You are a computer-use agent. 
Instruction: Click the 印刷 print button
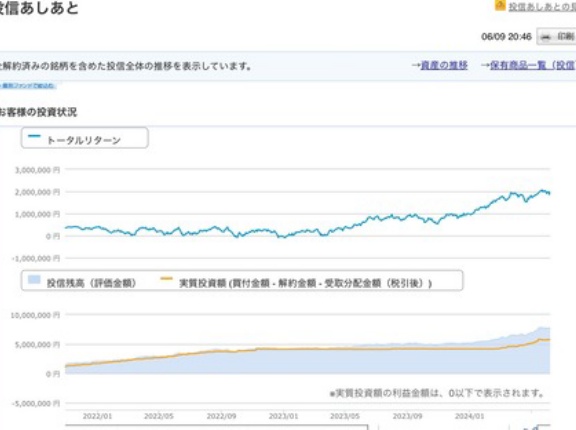click(x=556, y=37)
